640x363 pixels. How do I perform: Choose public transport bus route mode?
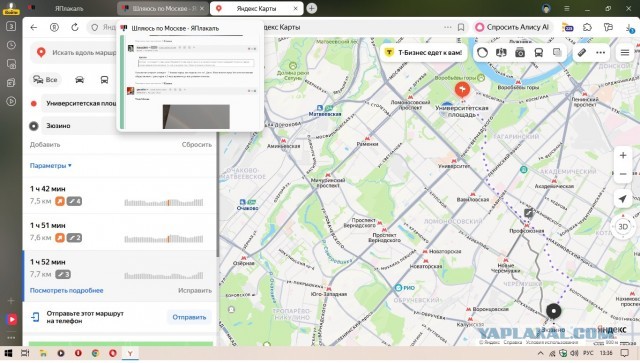104,80
